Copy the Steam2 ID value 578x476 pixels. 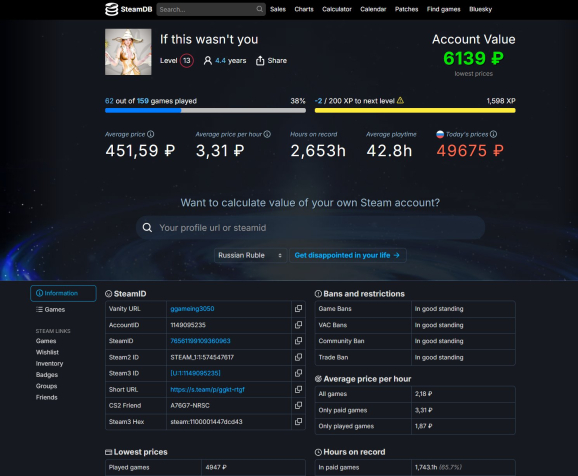[298, 357]
